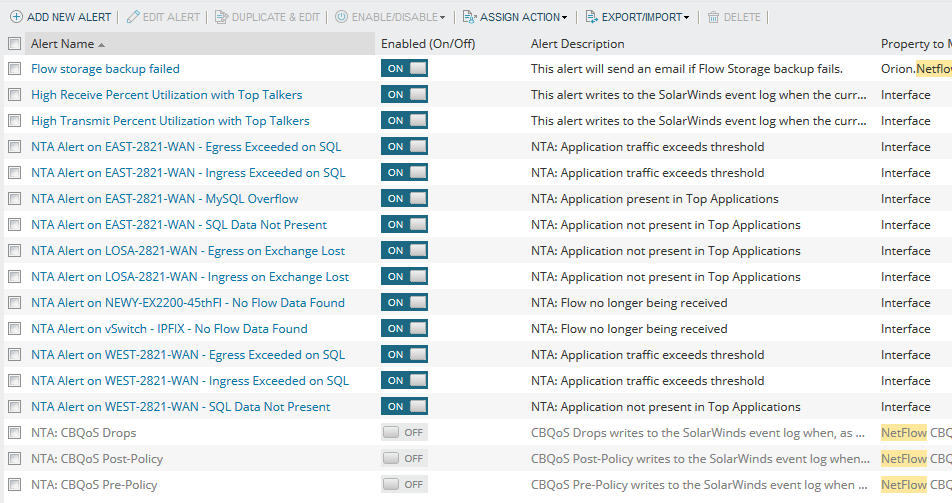Click the Delete trash icon

[713, 17]
